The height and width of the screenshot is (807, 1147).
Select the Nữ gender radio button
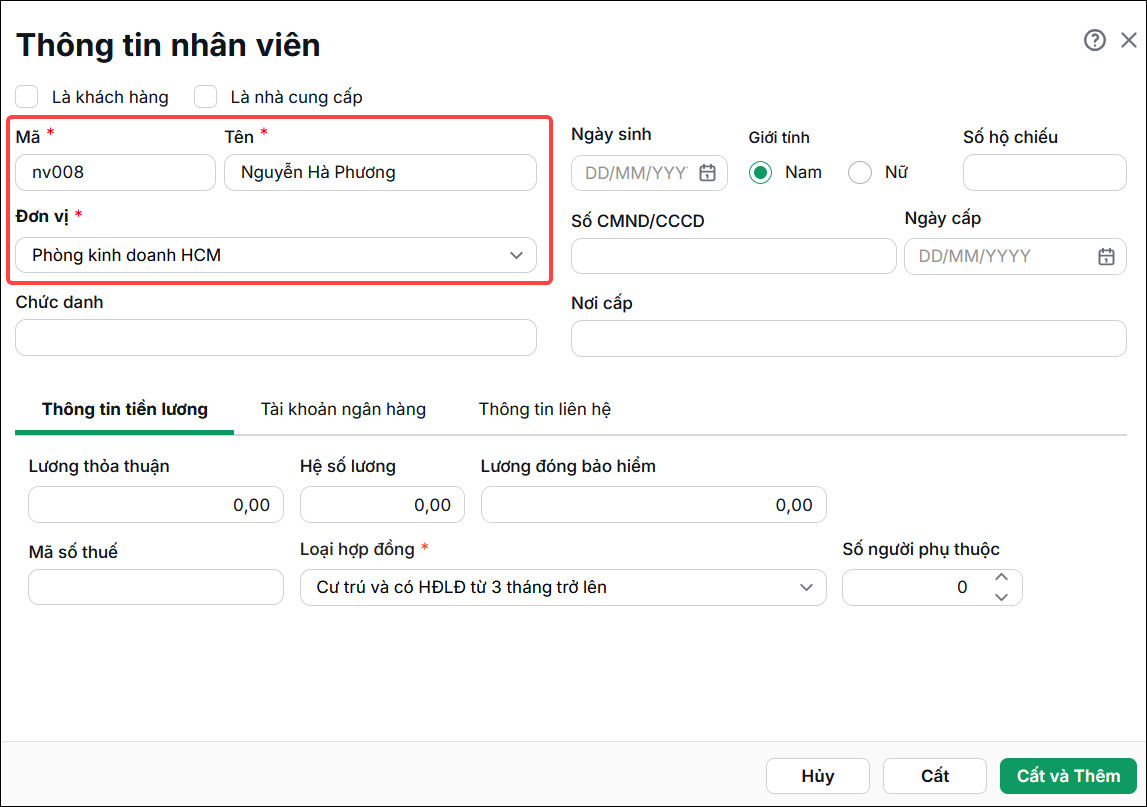860,173
